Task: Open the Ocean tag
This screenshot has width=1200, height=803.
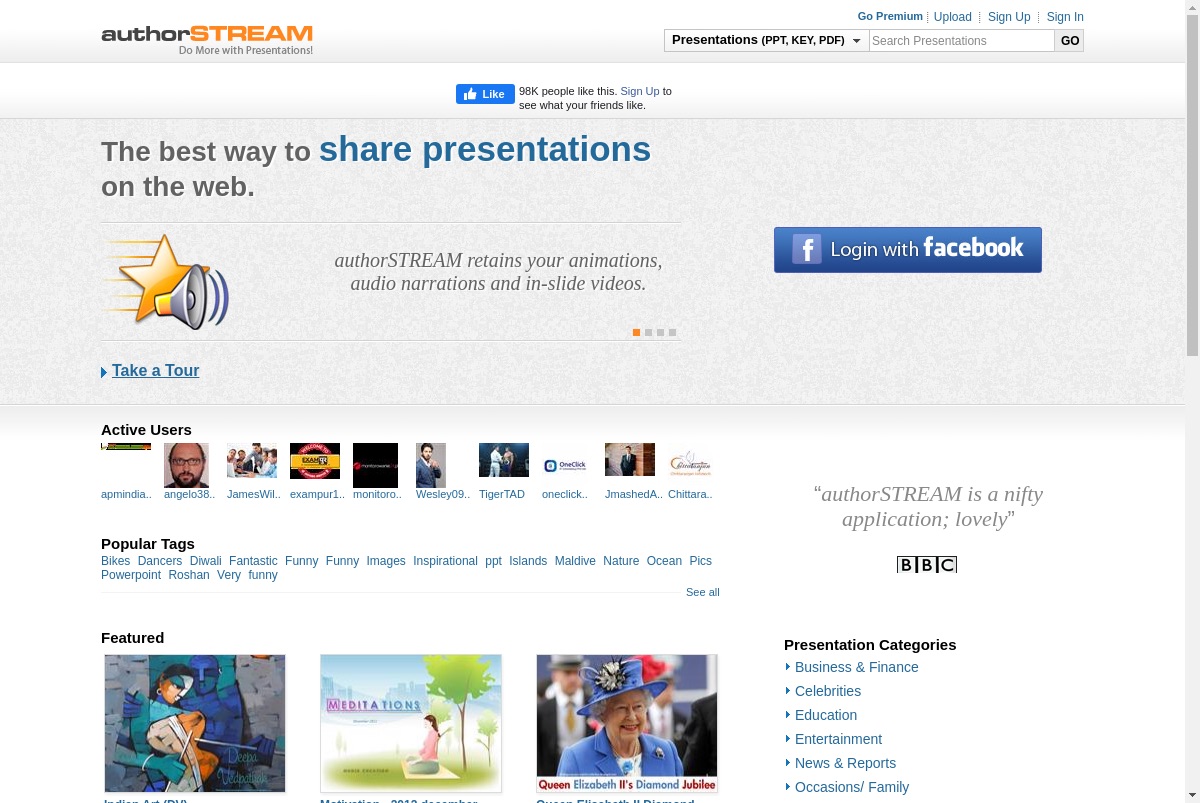Action: pos(664,561)
